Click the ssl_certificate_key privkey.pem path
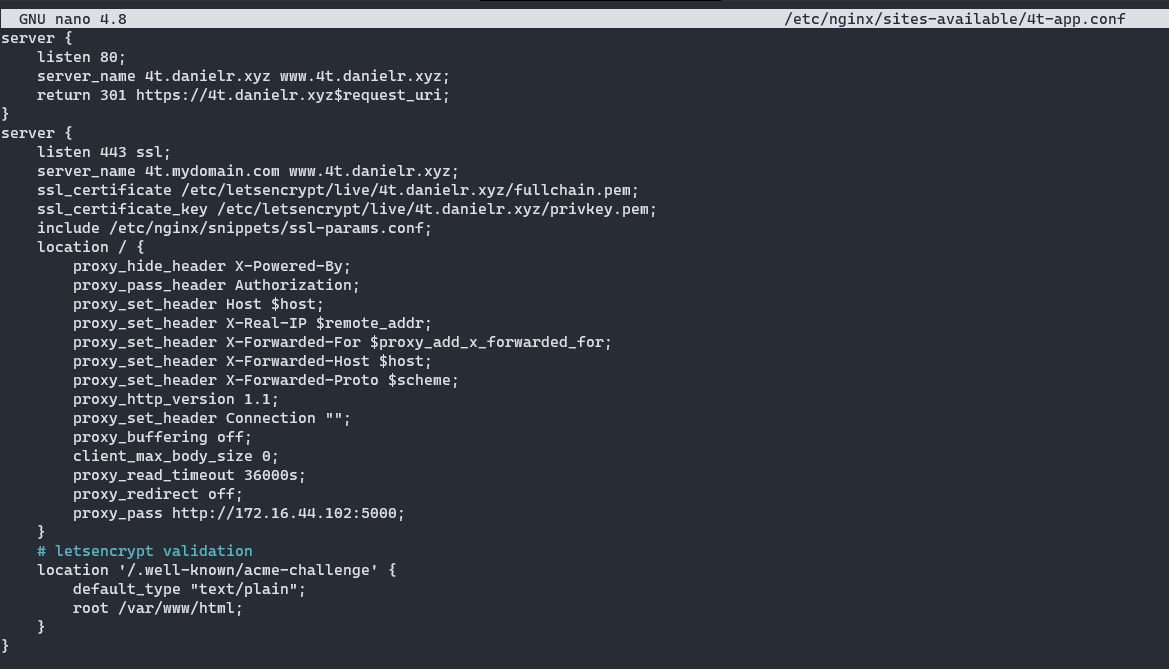Screen dimensions: 1169x669 click(436, 210)
